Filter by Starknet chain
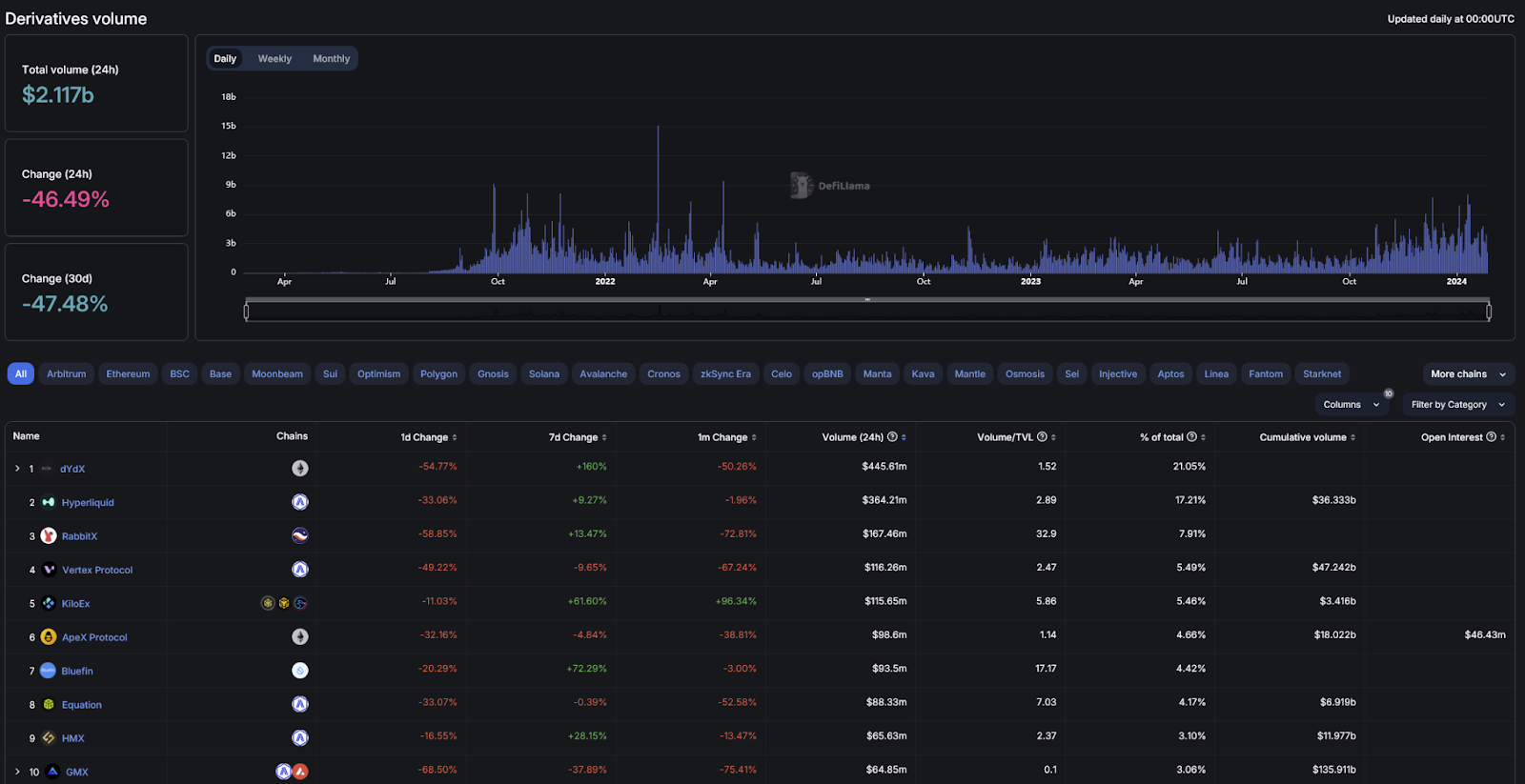 (x=1322, y=374)
